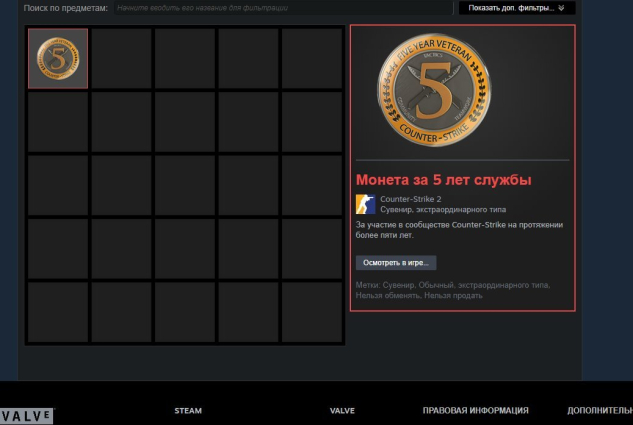The width and height of the screenshot is (633, 425).
Task: Click the STEAM footer heading
Action: pos(188,410)
